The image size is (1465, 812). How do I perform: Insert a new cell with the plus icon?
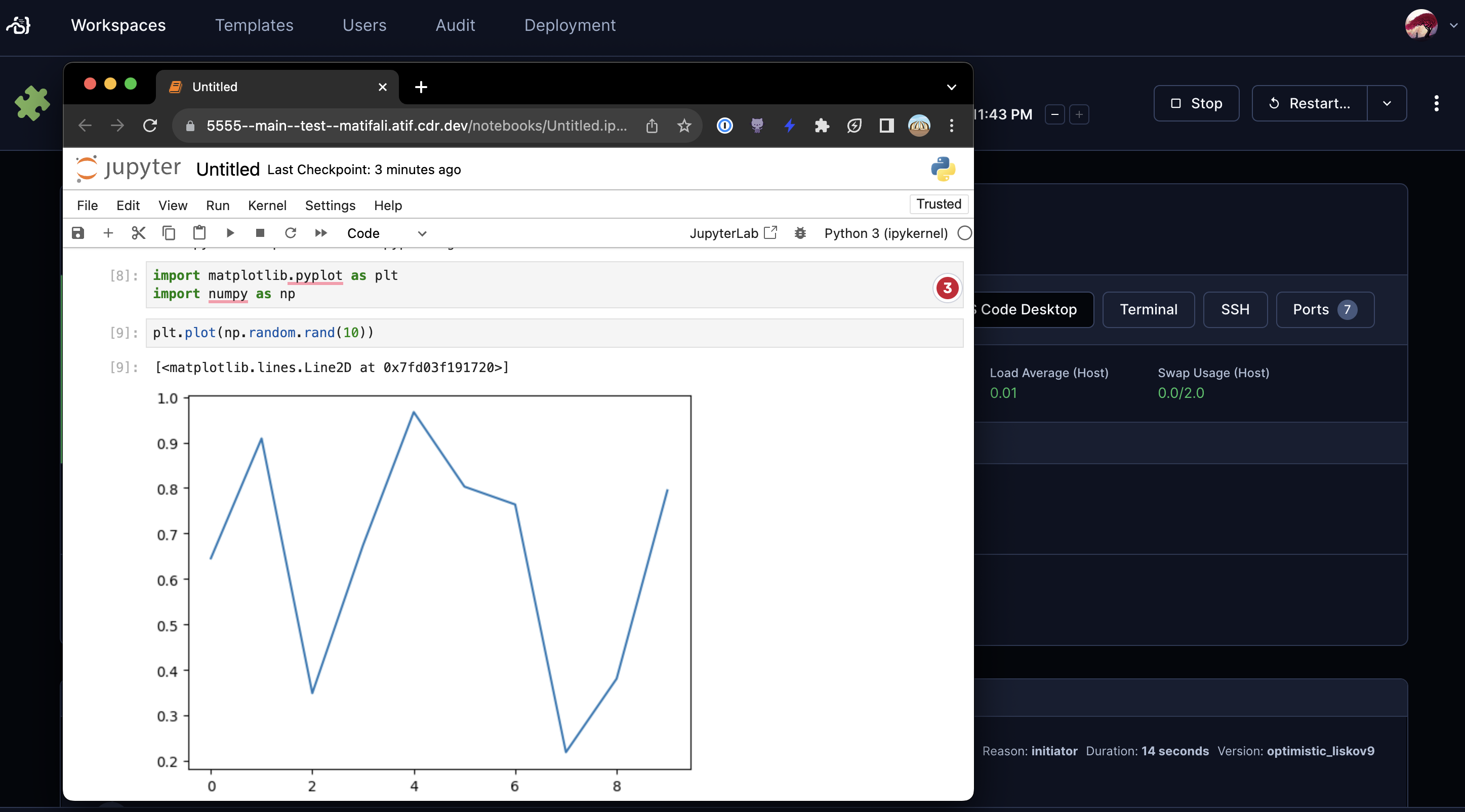pos(108,233)
